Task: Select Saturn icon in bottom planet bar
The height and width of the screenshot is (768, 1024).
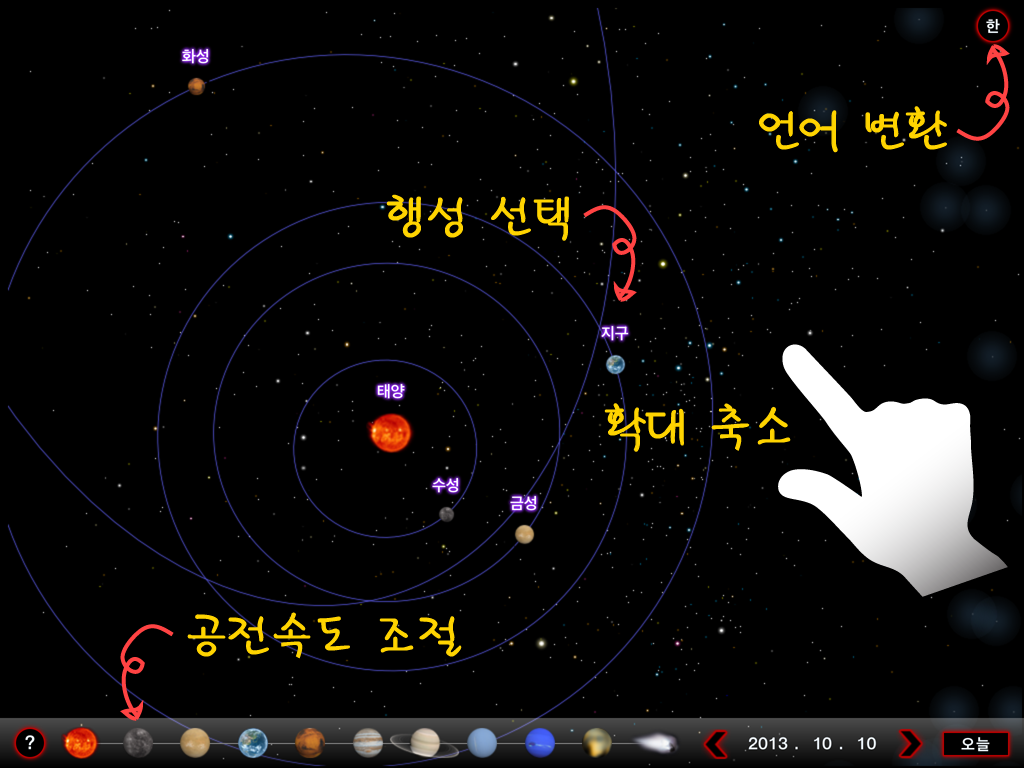Action: [425, 743]
